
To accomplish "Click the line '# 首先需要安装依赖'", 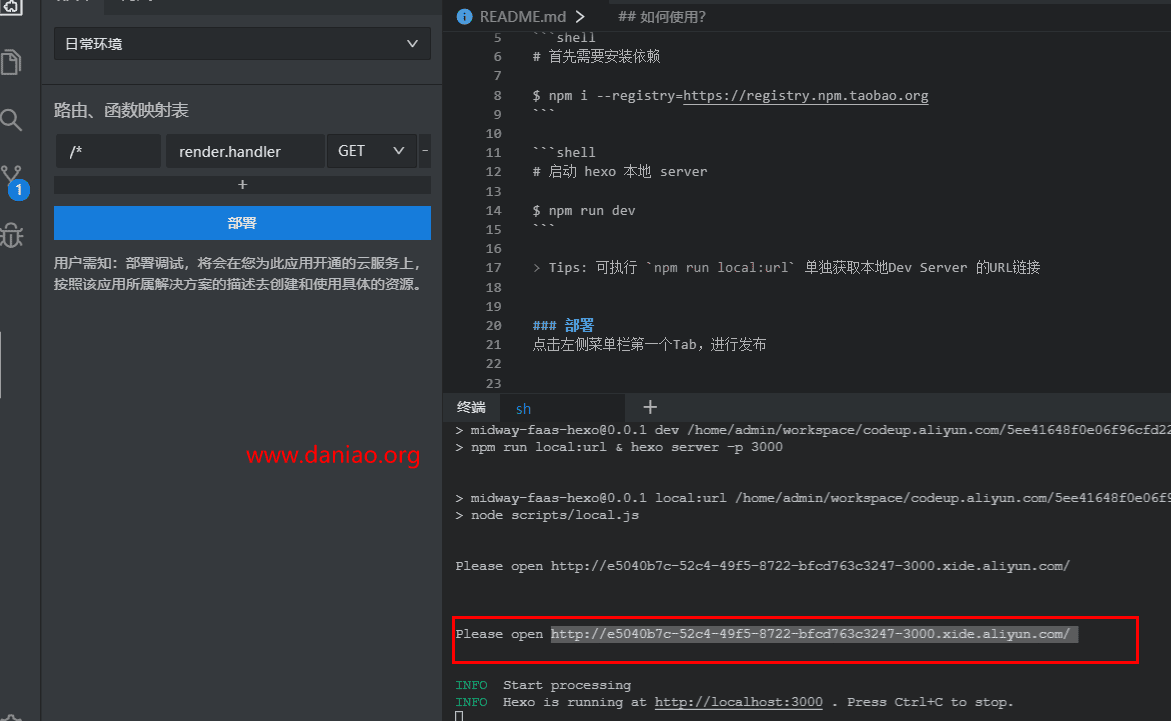I will [596, 57].
